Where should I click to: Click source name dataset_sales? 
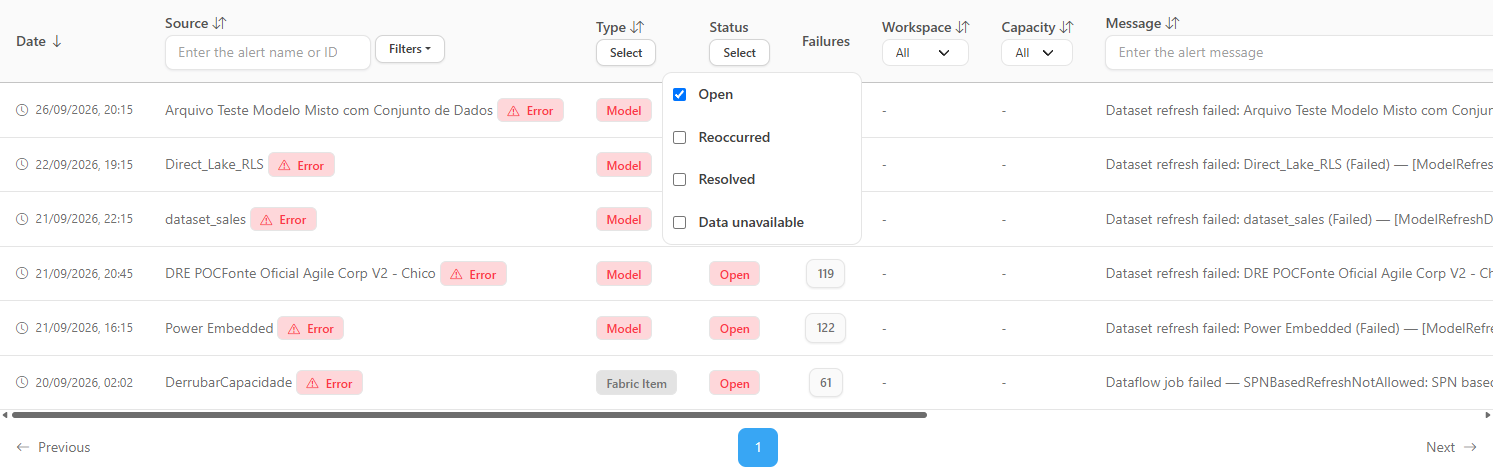point(205,219)
